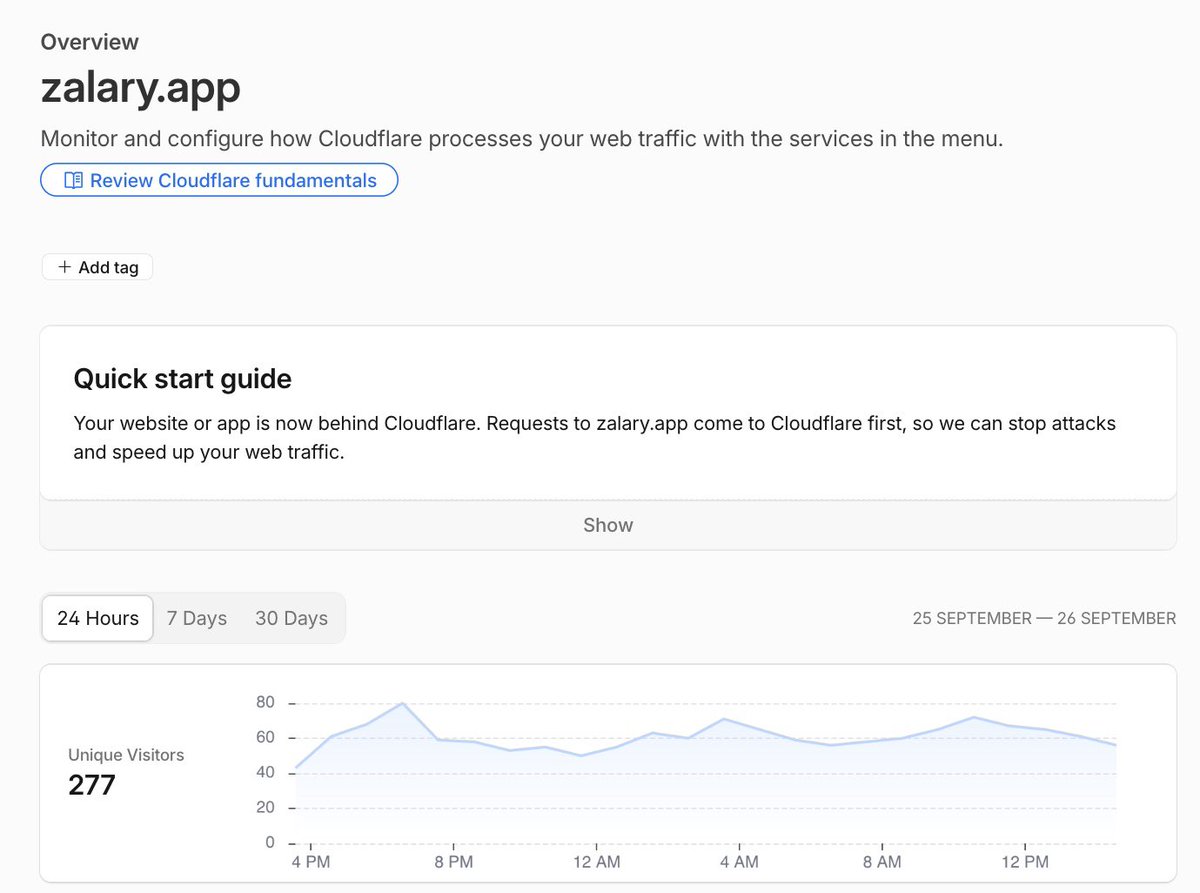Click the 4 PM marker on the chart

click(311, 862)
